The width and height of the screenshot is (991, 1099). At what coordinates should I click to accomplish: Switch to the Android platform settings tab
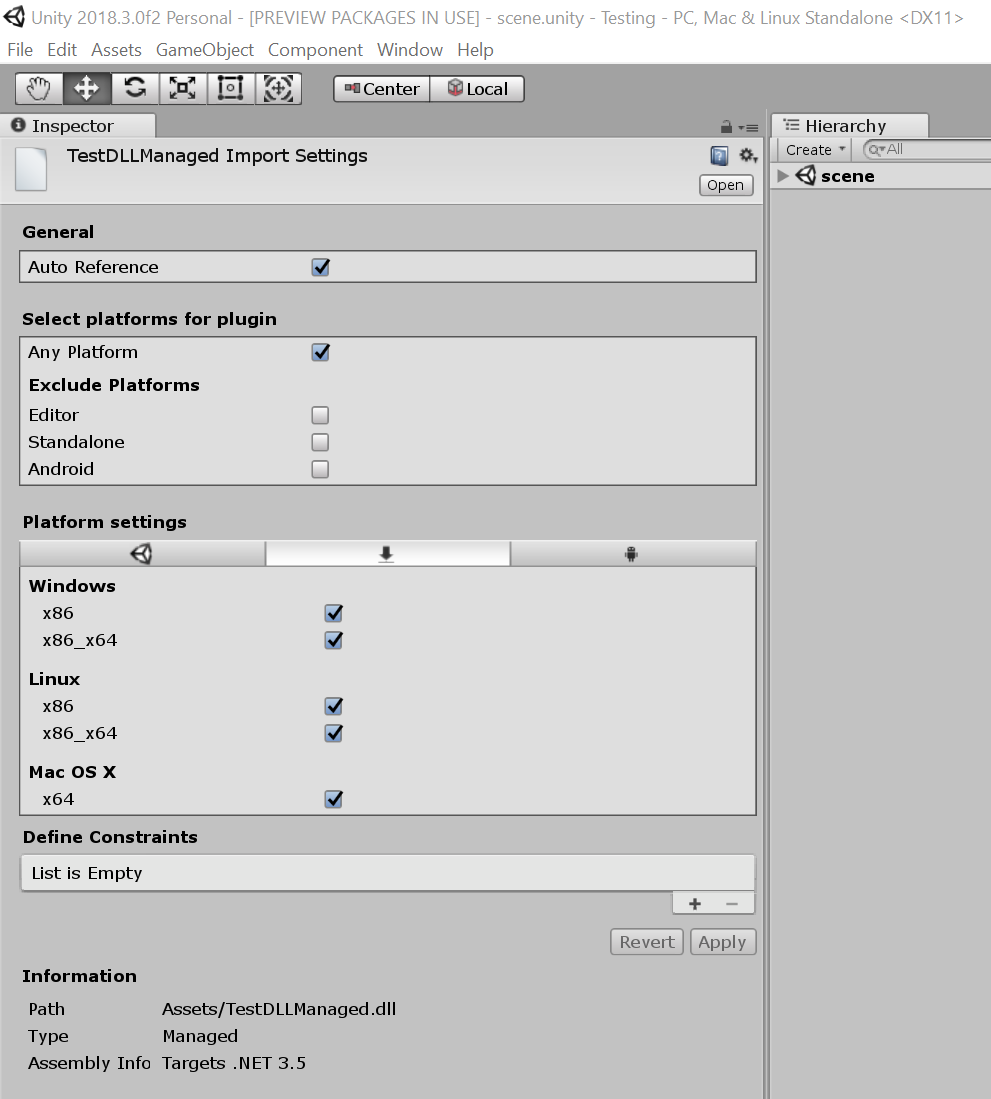633,554
